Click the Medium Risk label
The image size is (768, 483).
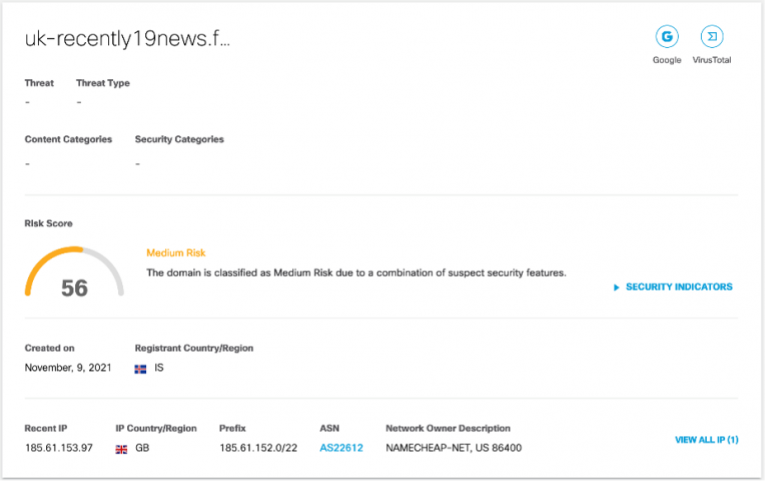[x=176, y=253]
